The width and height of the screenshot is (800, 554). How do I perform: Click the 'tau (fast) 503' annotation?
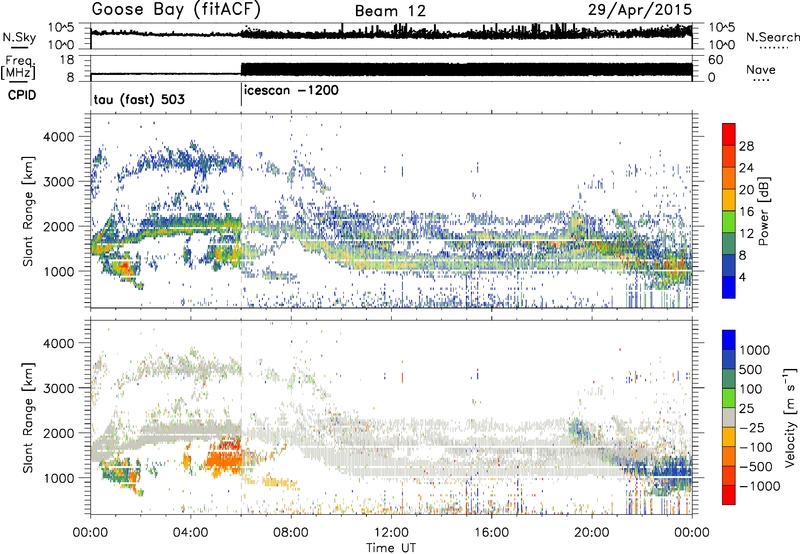click(x=139, y=99)
